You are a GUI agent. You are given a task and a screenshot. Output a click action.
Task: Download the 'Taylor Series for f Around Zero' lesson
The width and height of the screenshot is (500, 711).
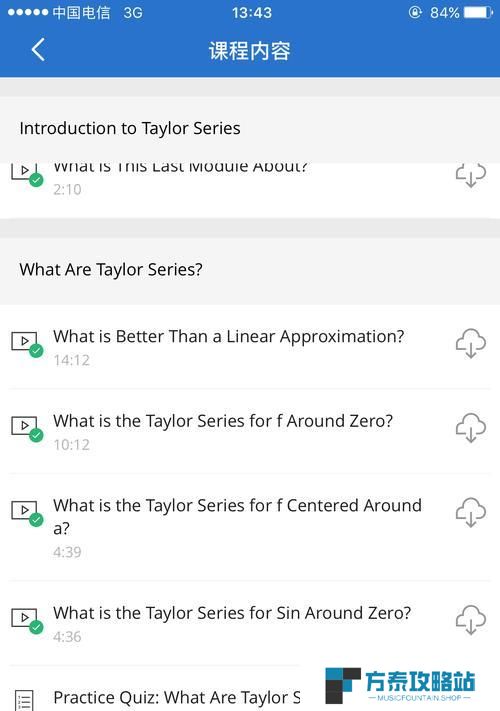click(x=471, y=428)
